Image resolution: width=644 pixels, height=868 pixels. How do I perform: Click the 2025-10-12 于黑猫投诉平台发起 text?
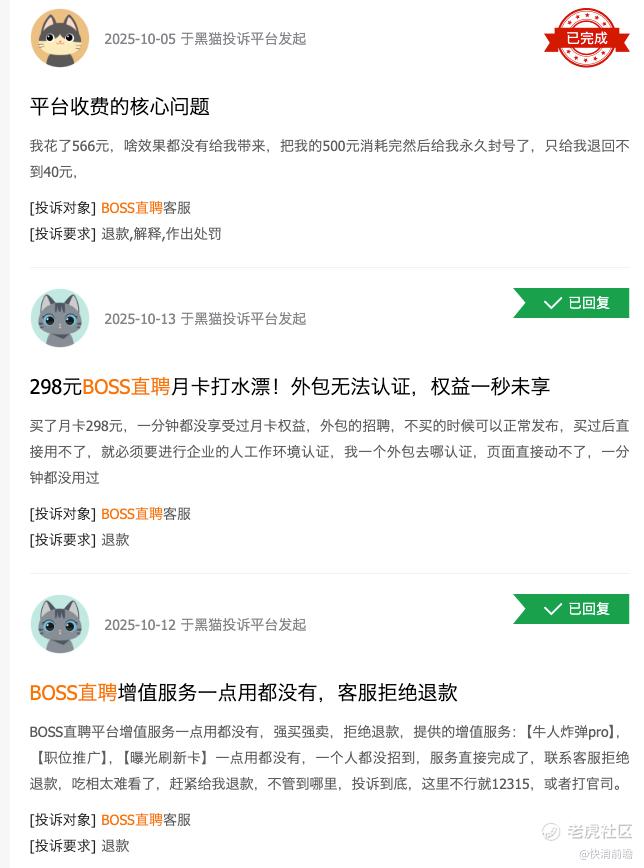coord(205,625)
